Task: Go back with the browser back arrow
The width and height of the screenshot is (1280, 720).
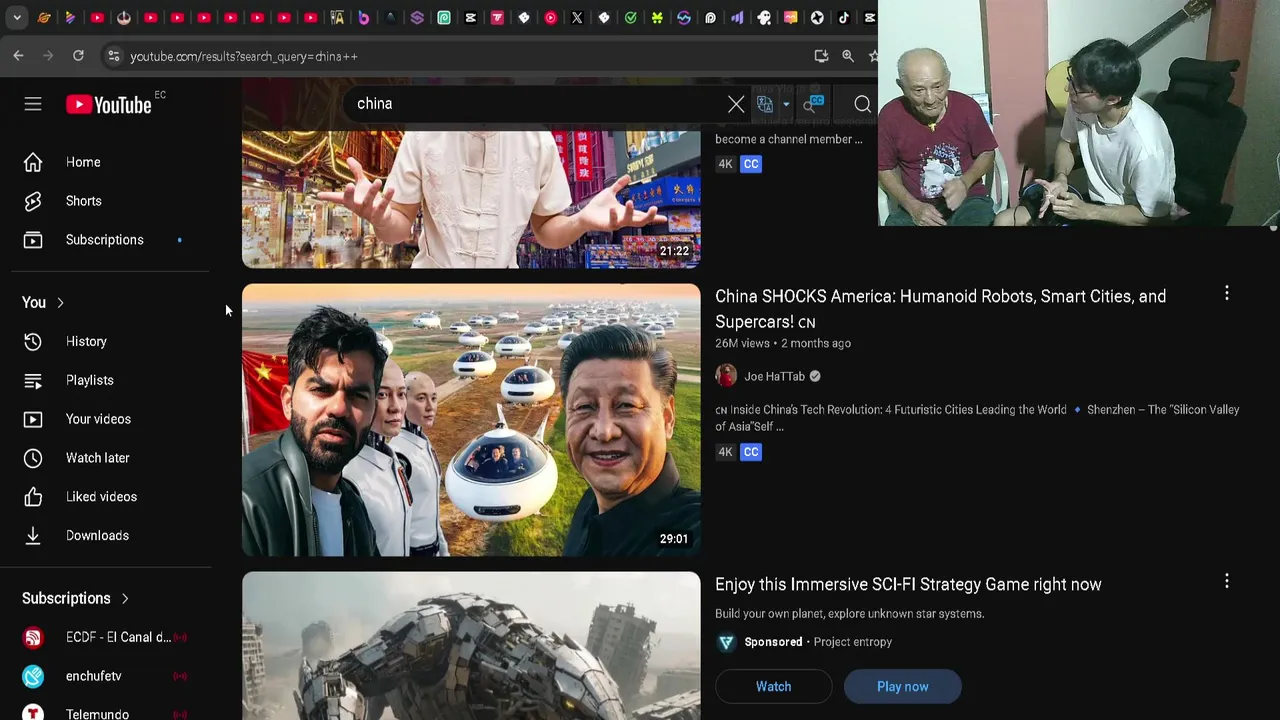Action: pyautogui.click(x=19, y=56)
